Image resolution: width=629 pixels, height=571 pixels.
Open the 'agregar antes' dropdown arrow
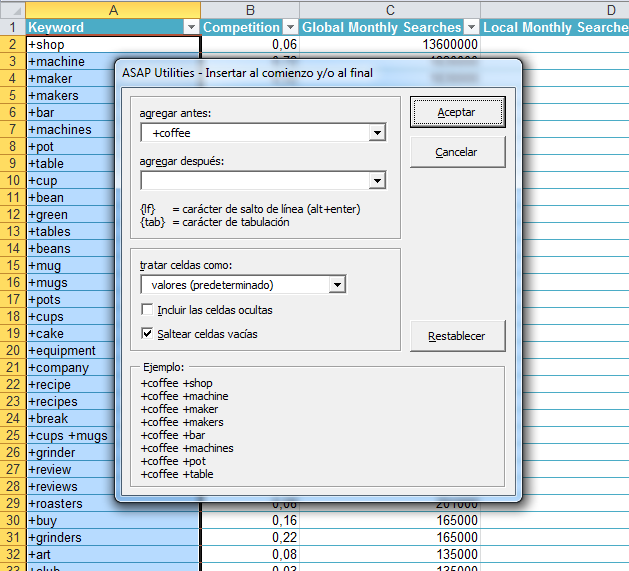[377, 133]
